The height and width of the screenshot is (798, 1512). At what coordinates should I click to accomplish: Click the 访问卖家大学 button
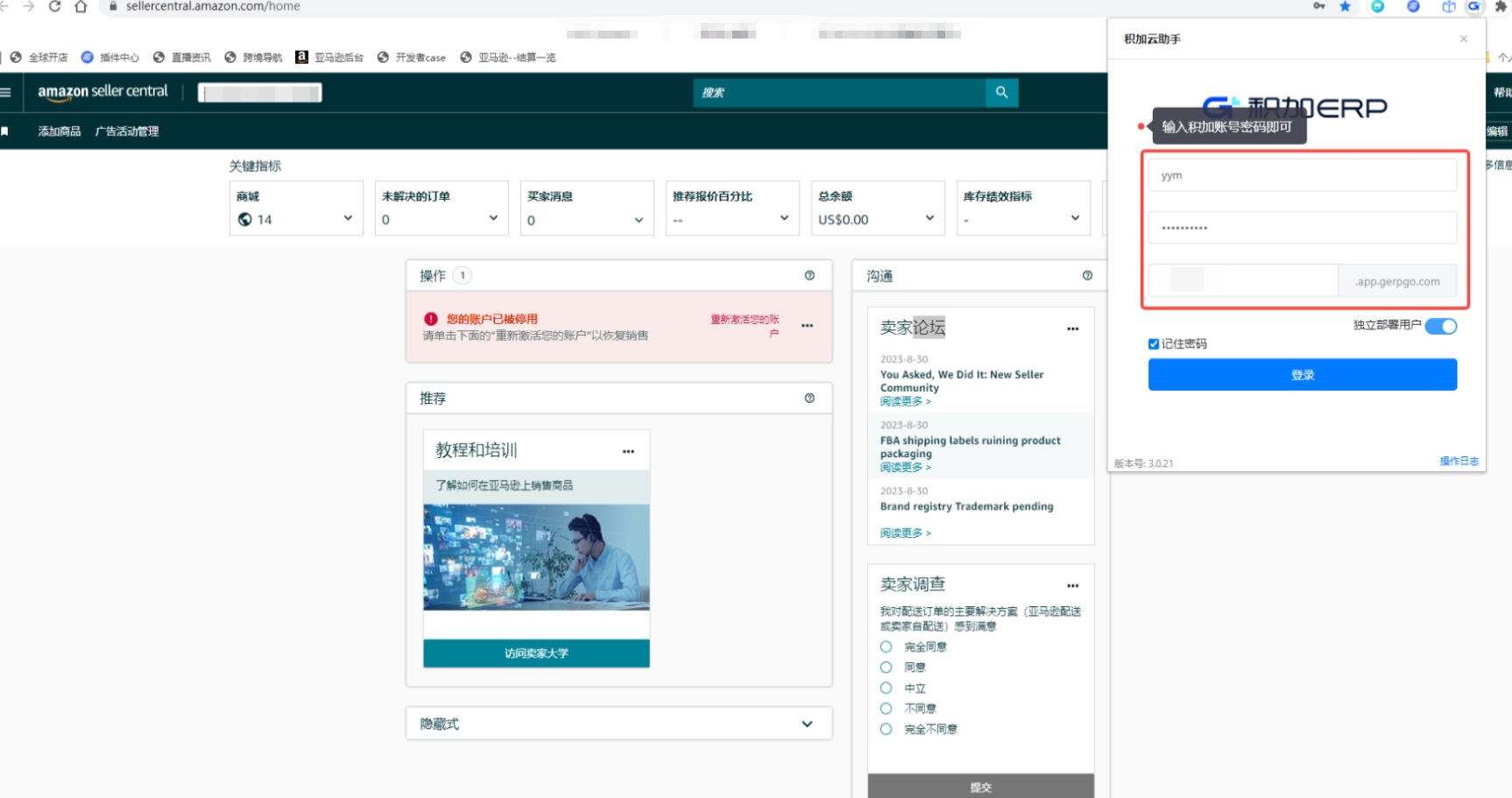(x=536, y=653)
